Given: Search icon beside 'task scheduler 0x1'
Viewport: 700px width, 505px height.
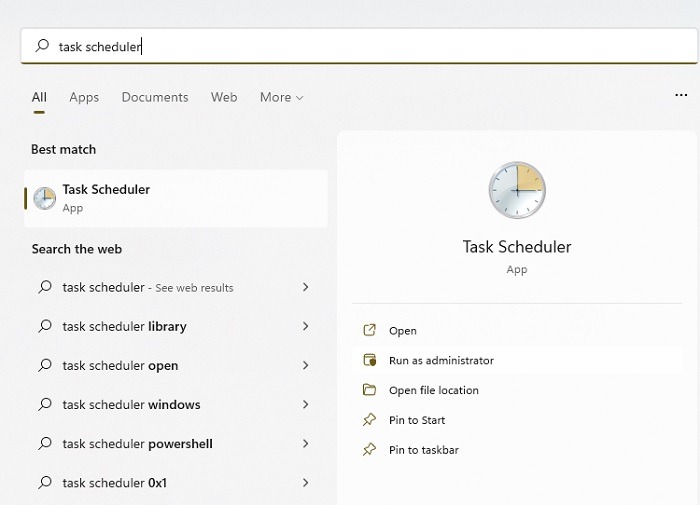Looking at the screenshot, I should 45,482.
